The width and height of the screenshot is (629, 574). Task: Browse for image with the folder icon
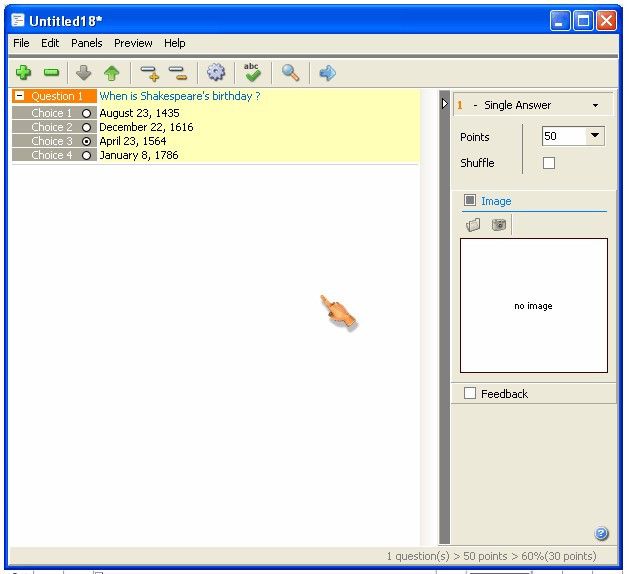pos(473,225)
